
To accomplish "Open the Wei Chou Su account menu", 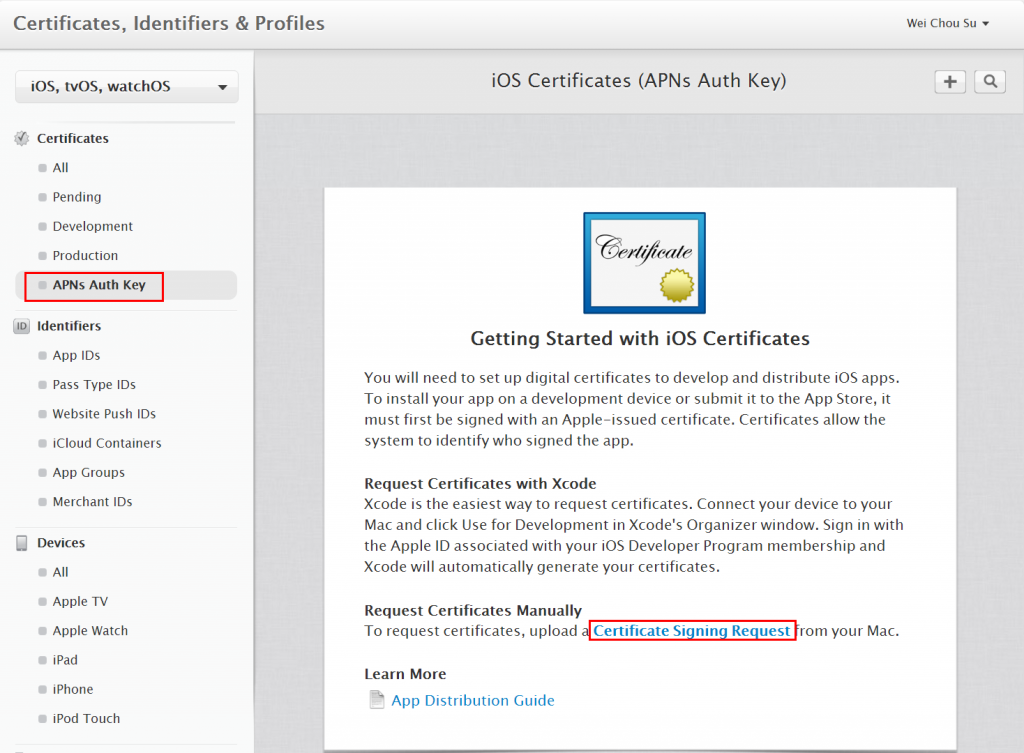I will point(947,23).
